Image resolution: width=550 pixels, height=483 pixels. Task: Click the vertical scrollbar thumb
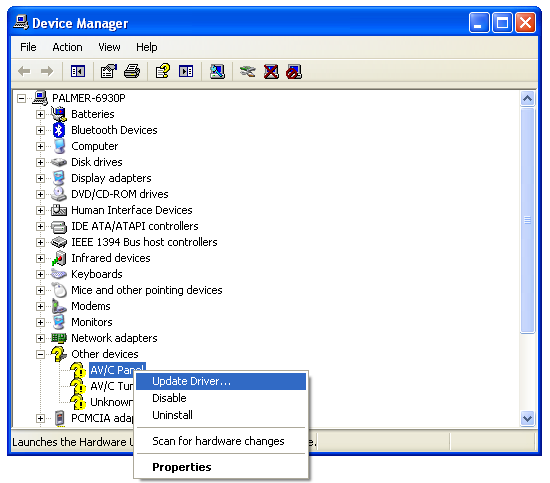pyautogui.click(x=528, y=220)
